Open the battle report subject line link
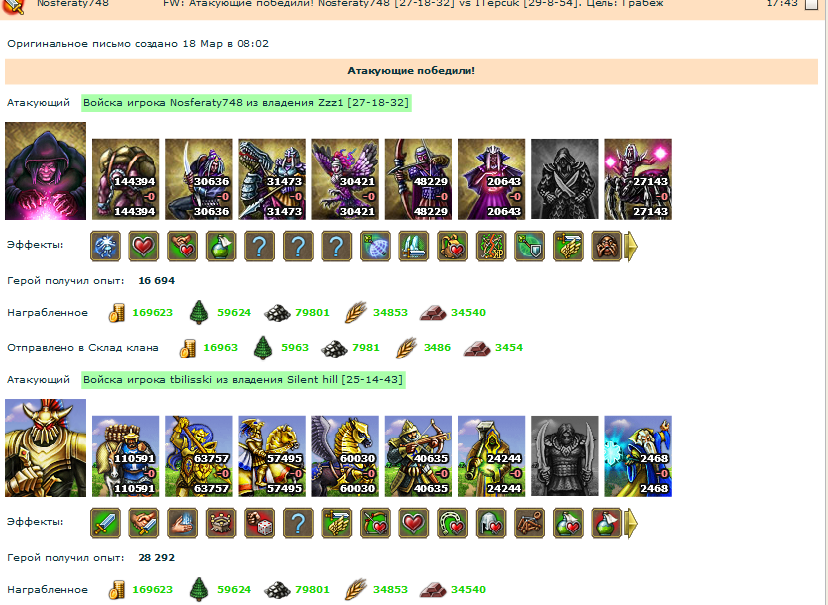The height and width of the screenshot is (605, 828). click(x=413, y=4)
